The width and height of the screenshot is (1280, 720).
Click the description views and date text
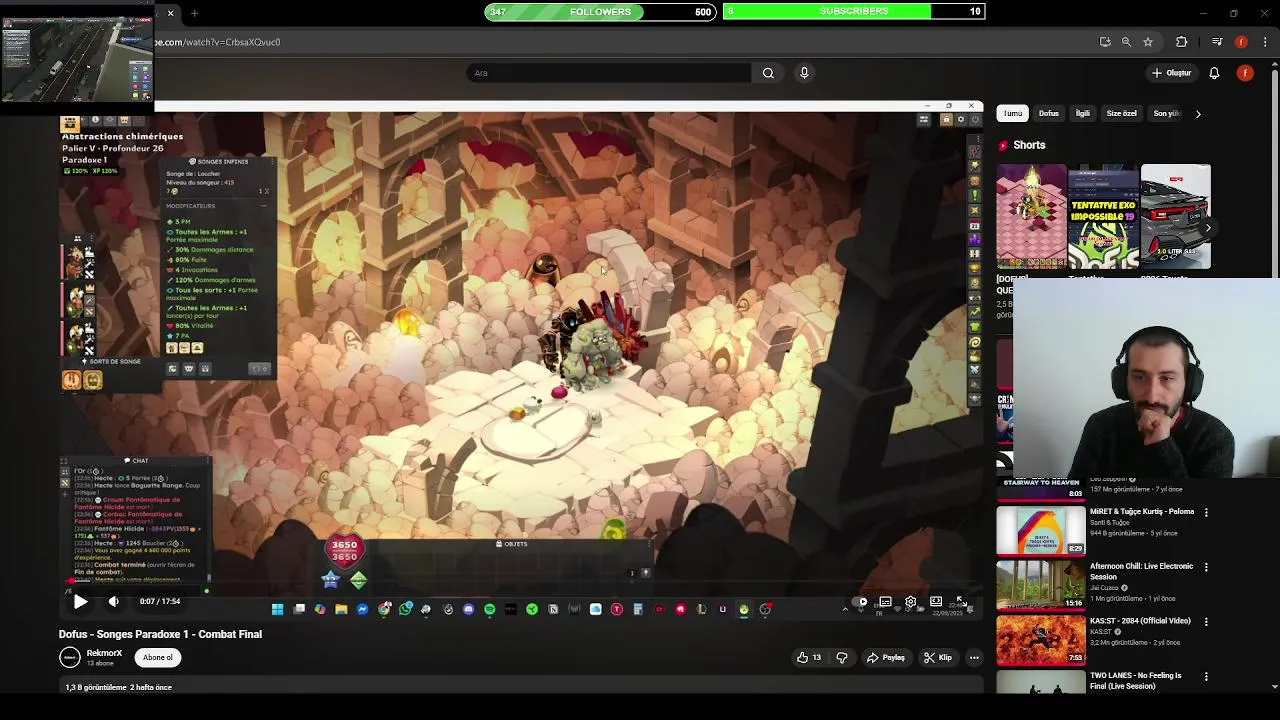pyautogui.click(x=118, y=687)
